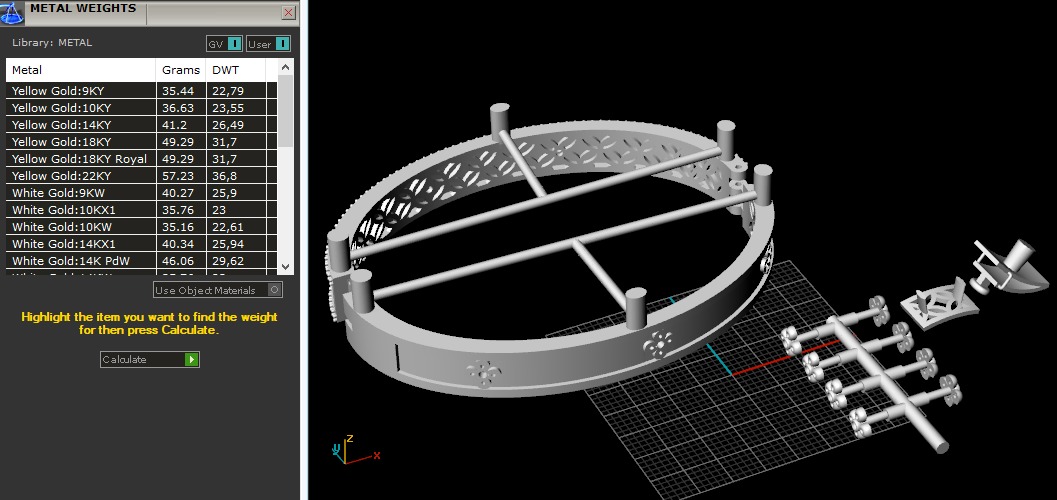Click the 29,62 DWT cell
This screenshot has height=500, width=1057.
(x=236, y=261)
